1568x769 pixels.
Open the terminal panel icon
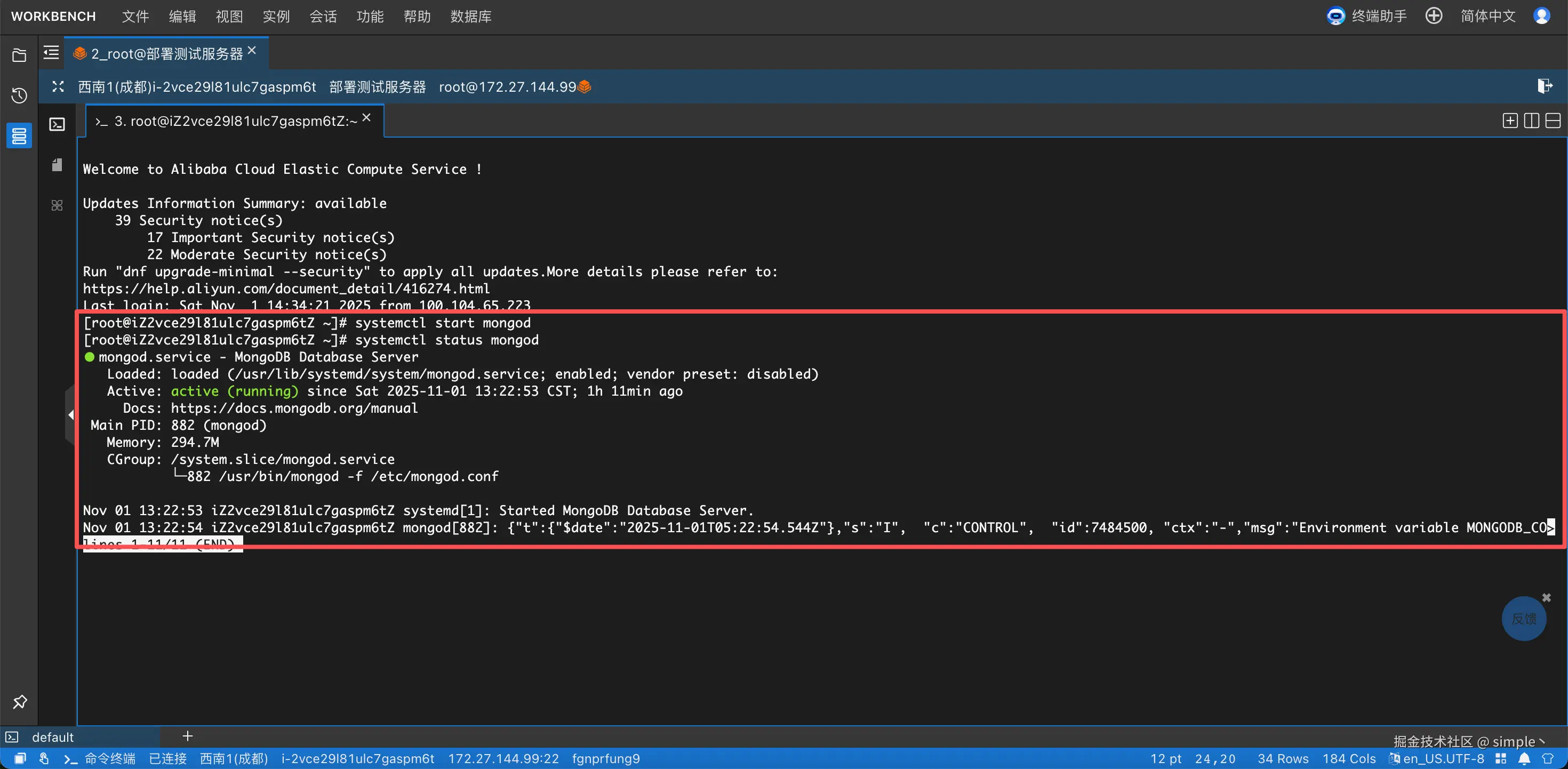click(57, 125)
